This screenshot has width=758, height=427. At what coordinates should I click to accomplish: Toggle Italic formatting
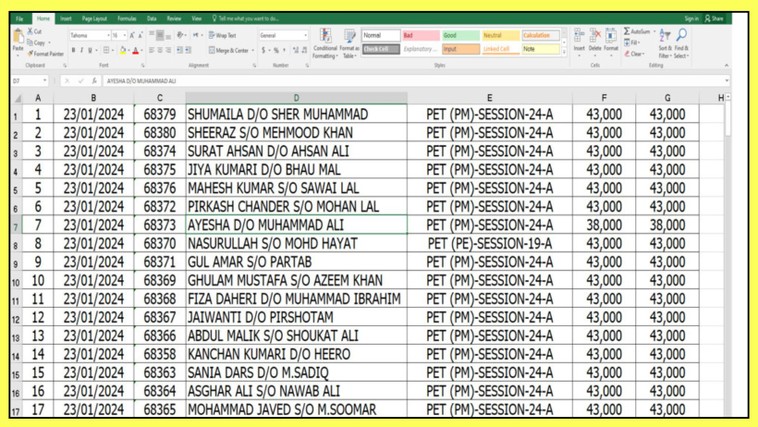pyautogui.click(x=81, y=50)
